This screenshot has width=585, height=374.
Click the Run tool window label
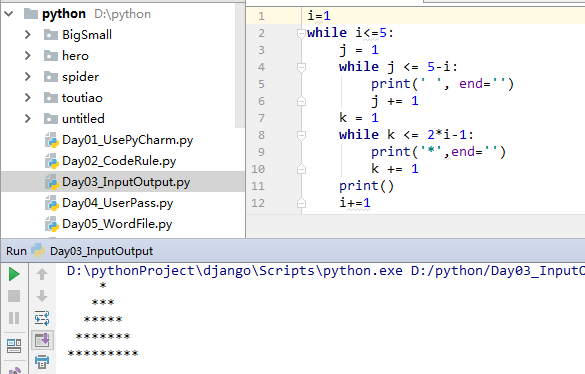coord(16,251)
